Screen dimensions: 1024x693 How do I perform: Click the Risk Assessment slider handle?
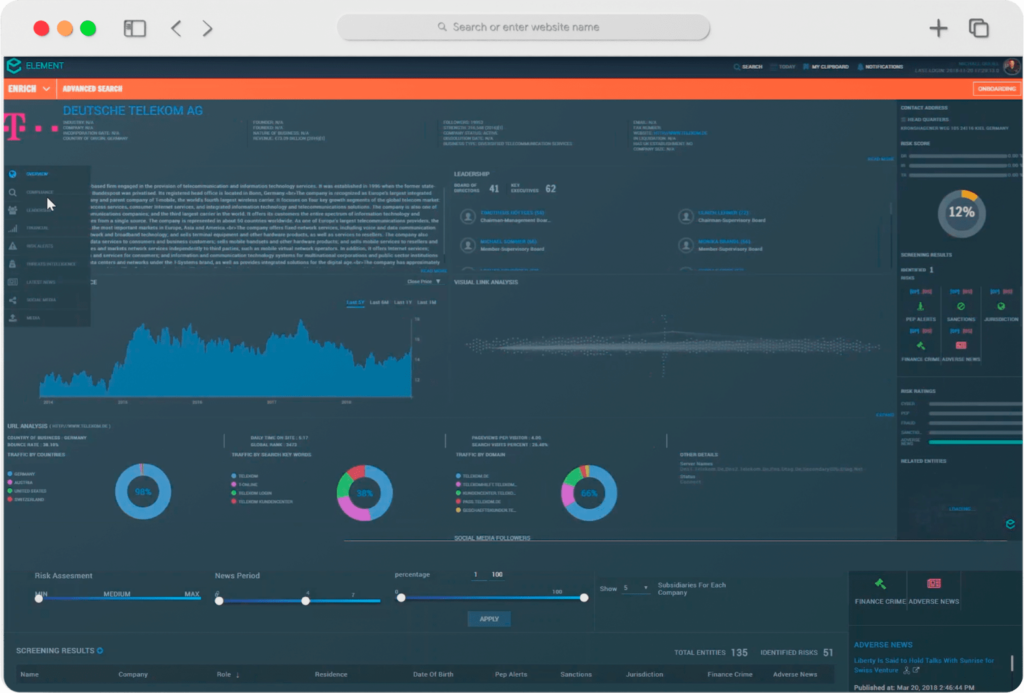(39, 598)
